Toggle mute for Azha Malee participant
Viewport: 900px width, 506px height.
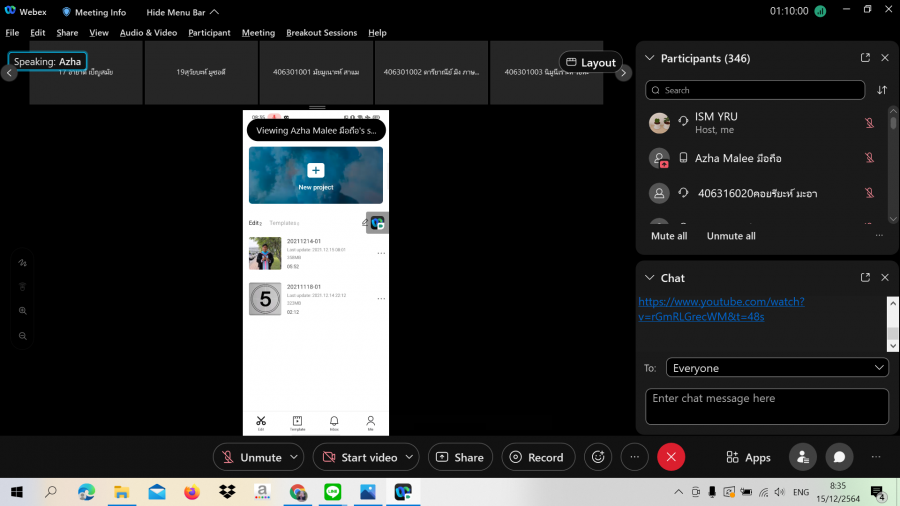click(x=870, y=158)
